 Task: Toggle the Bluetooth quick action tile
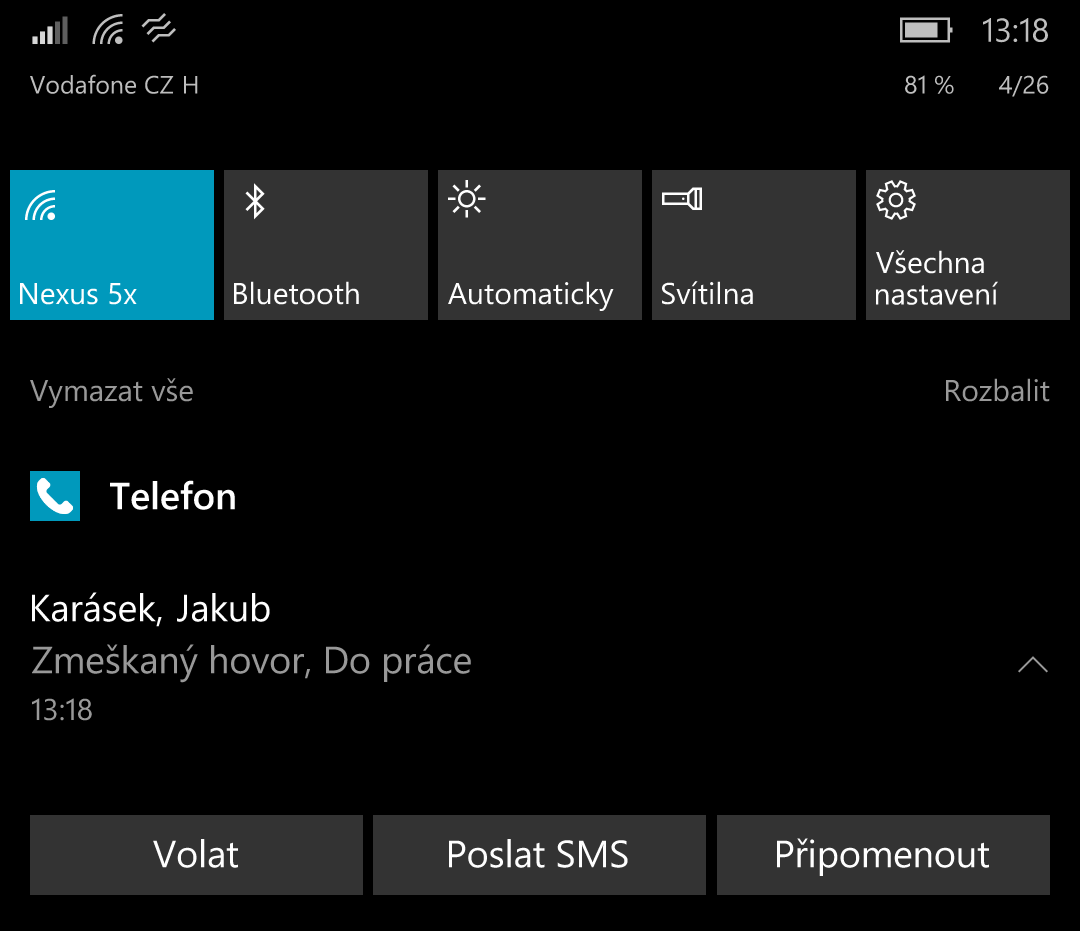pos(326,244)
